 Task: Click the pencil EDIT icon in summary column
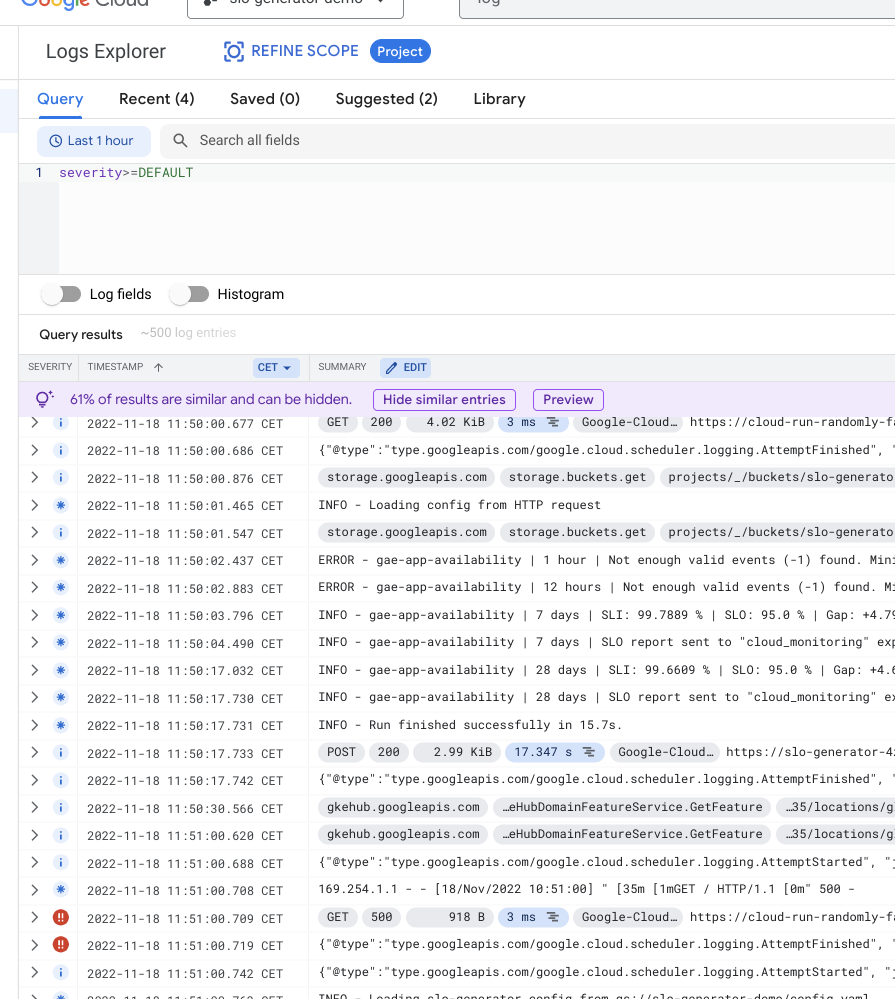pos(392,367)
